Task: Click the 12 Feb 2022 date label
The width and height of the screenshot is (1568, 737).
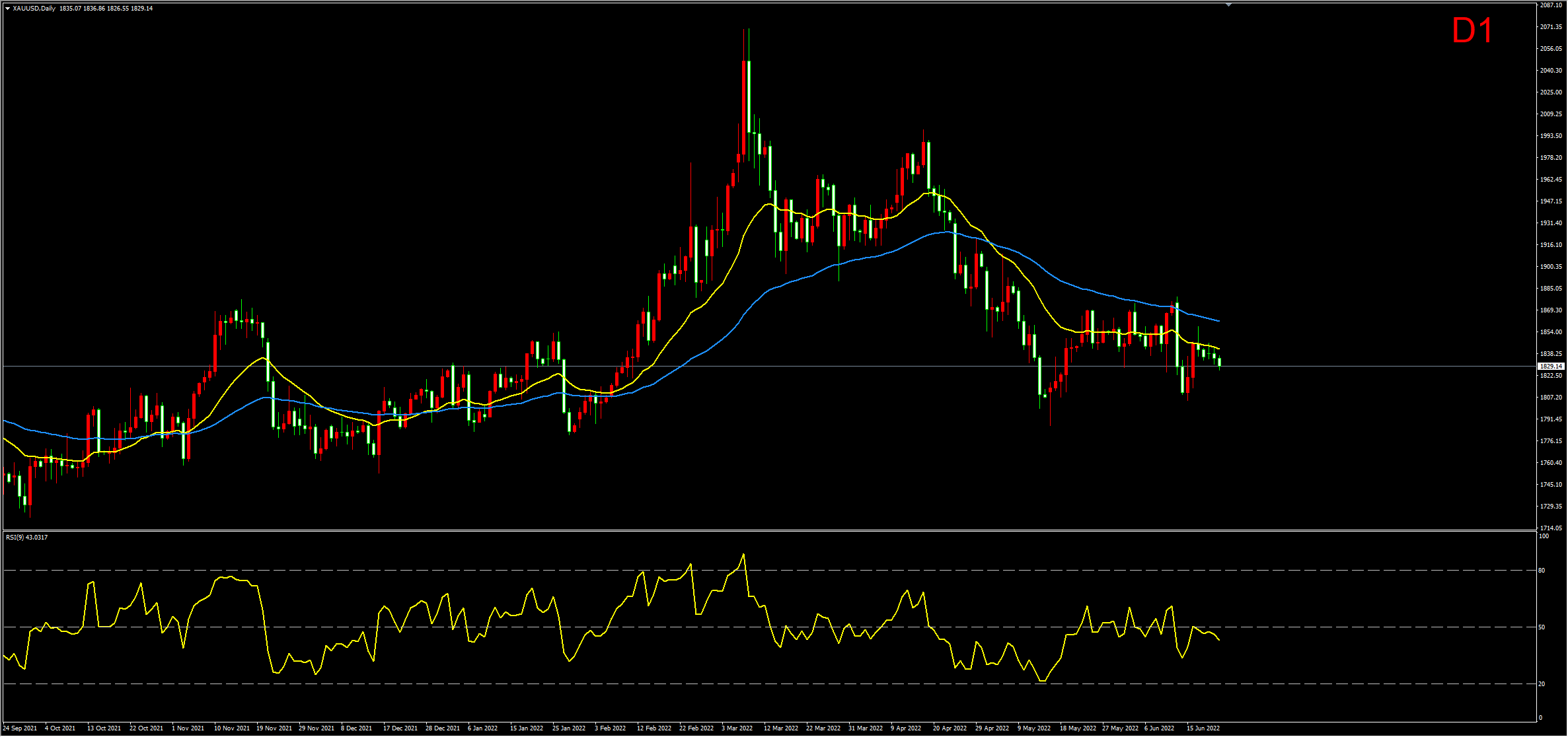Action: [654, 728]
